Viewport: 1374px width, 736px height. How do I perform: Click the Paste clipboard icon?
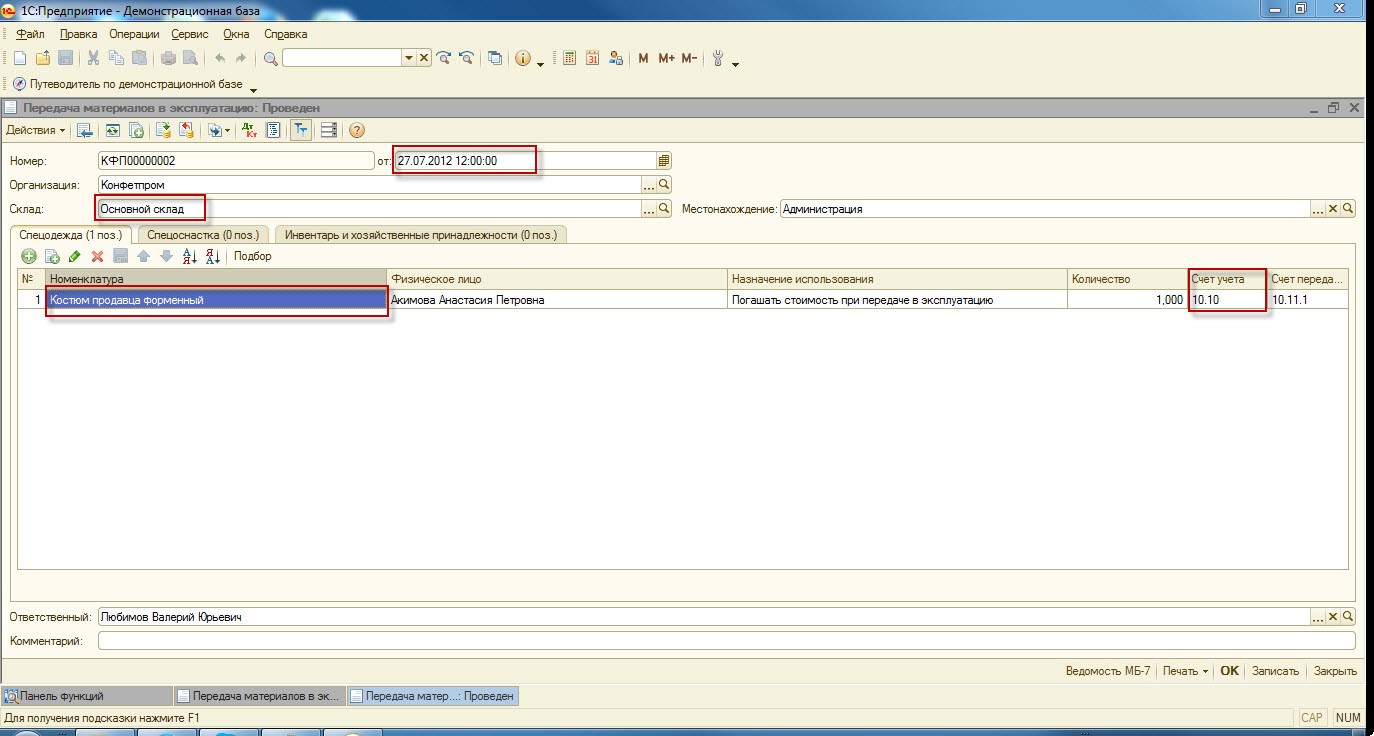[139, 58]
